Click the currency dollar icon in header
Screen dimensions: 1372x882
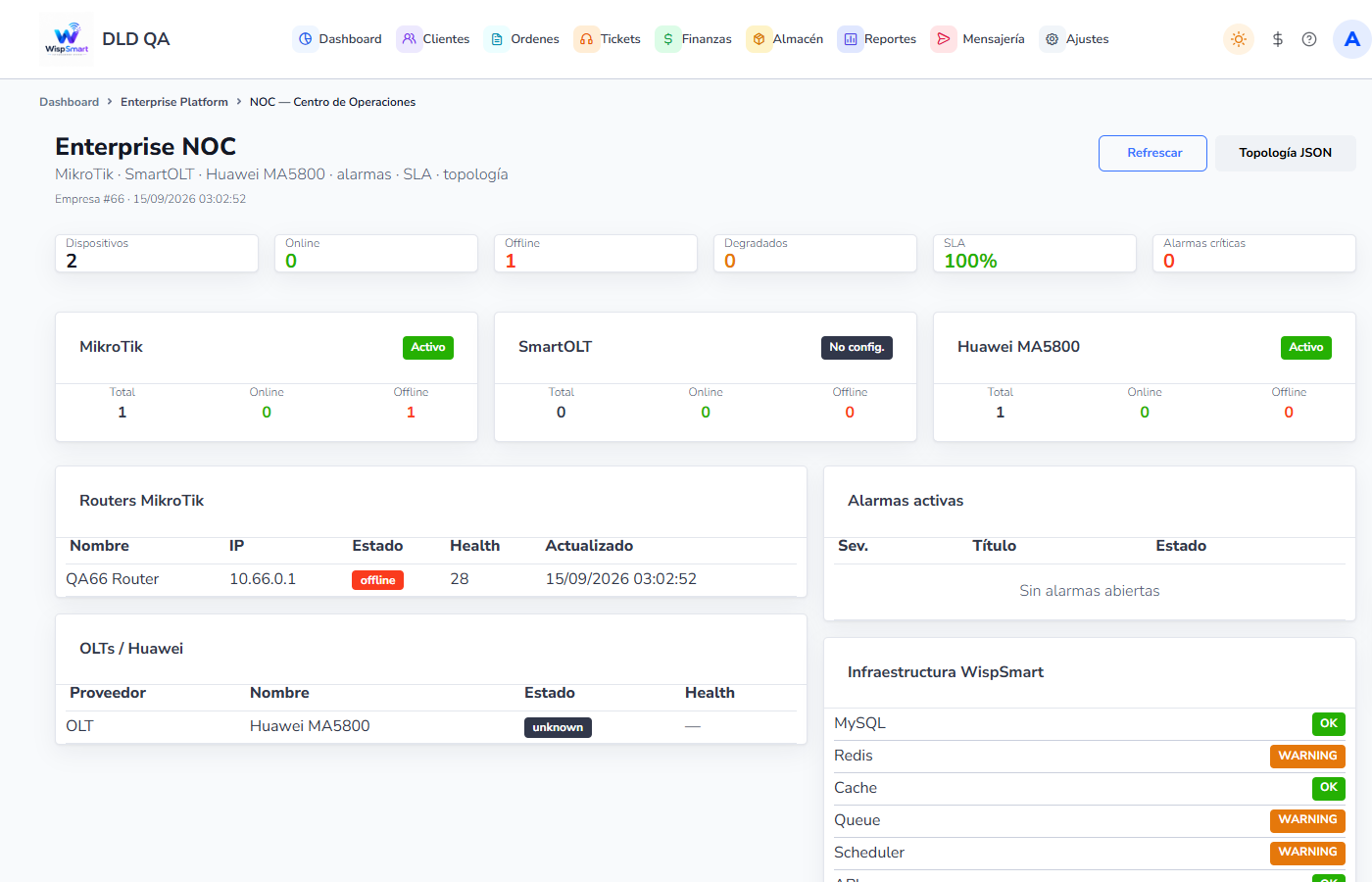(x=1278, y=39)
